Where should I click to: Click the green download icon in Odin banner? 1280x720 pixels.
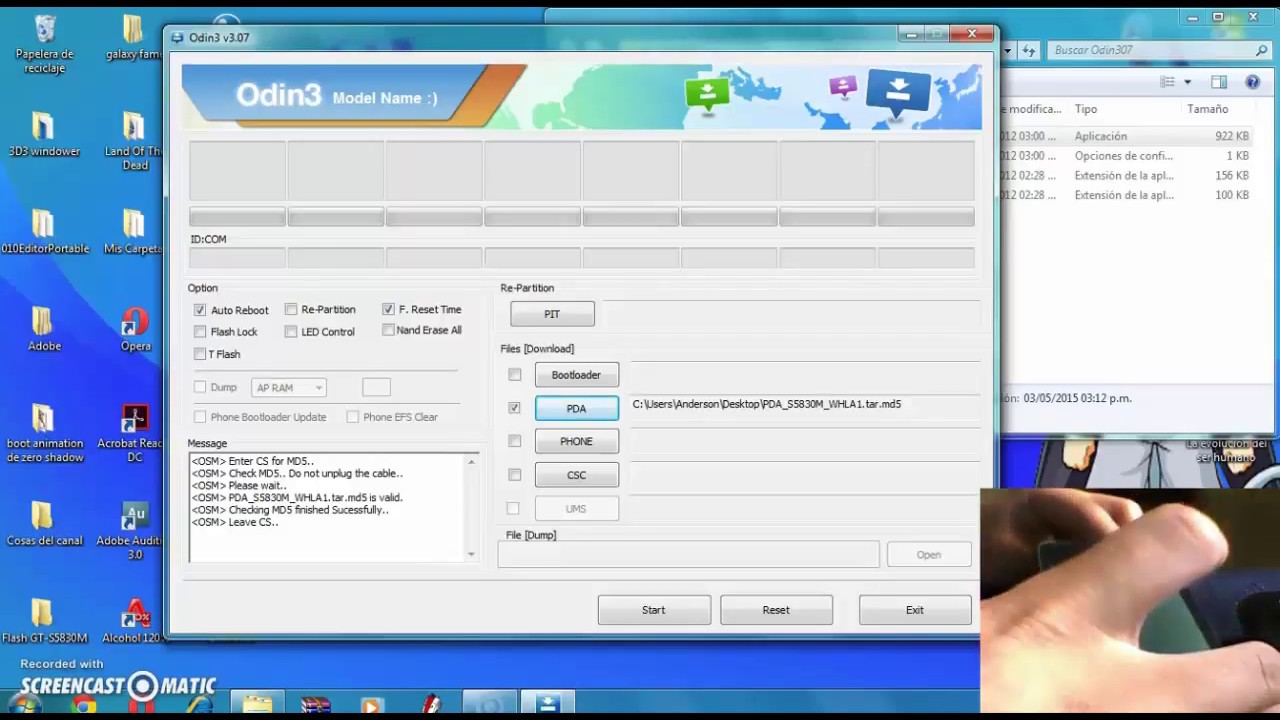[x=707, y=94]
